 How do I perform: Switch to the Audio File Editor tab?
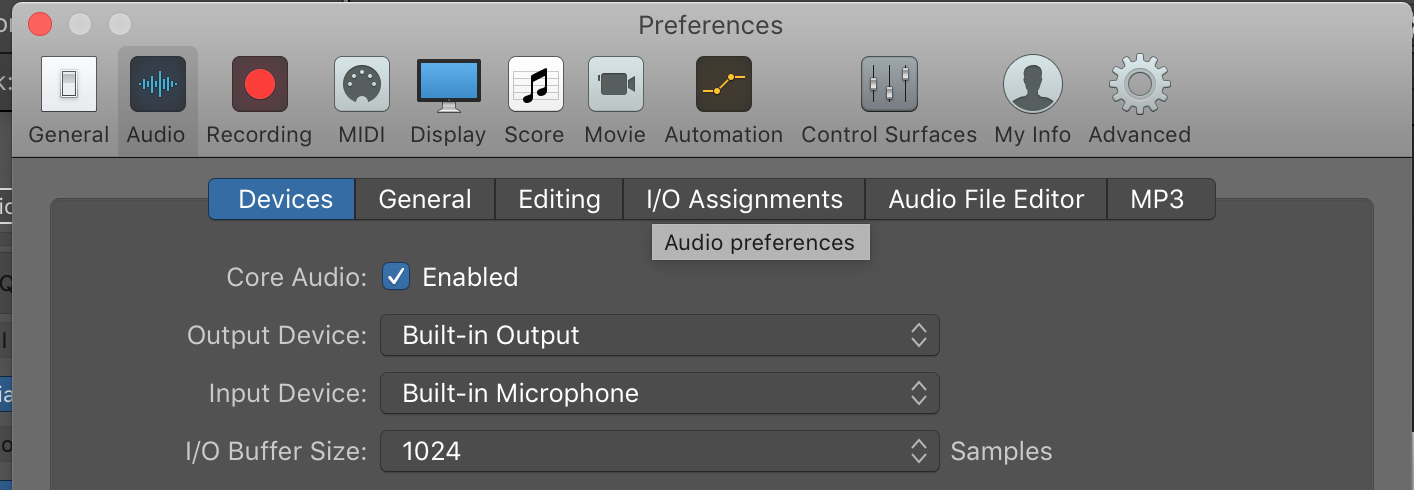986,199
